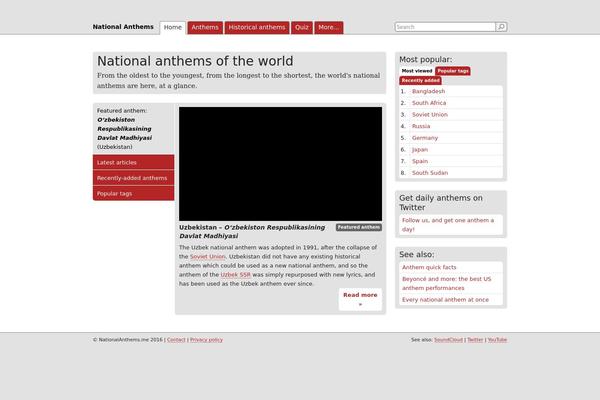This screenshot has width=600, height=400.
Task: Open the Bangladesh anthem link
Action: pyautogui.click(x=428, y=91)
